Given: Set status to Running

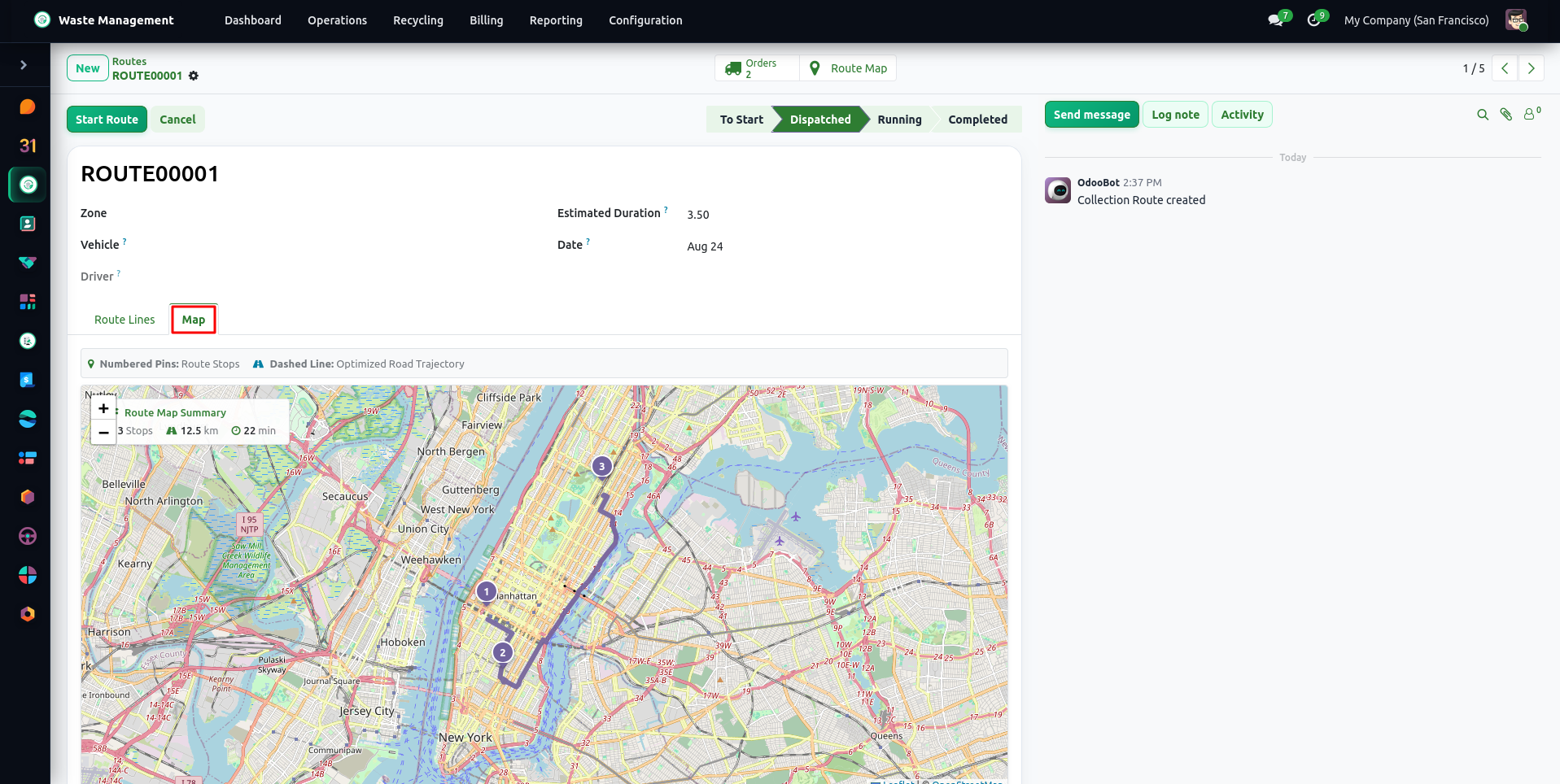Looking at the screenshot, I should click(x=899, y=120).
